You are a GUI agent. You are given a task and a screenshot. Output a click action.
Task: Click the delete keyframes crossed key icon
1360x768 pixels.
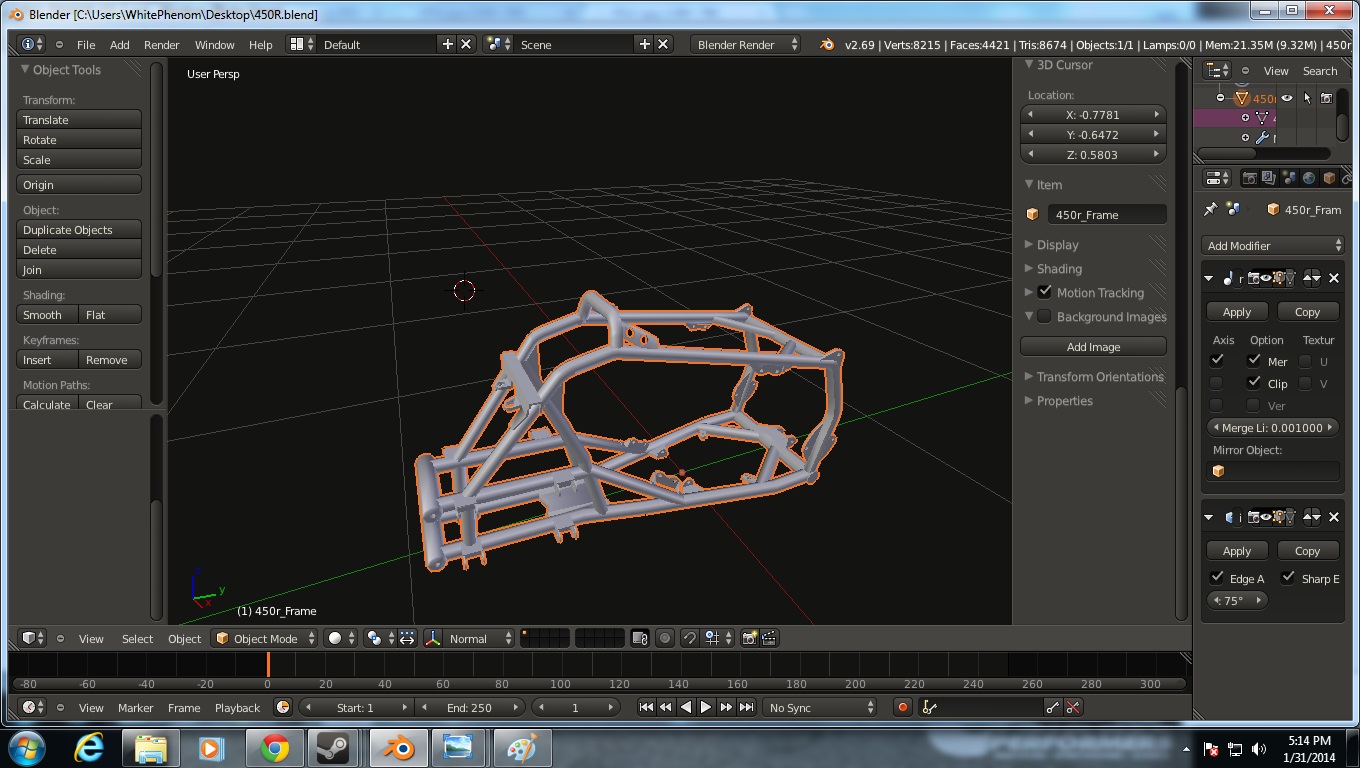click(x=1073, y=707)
